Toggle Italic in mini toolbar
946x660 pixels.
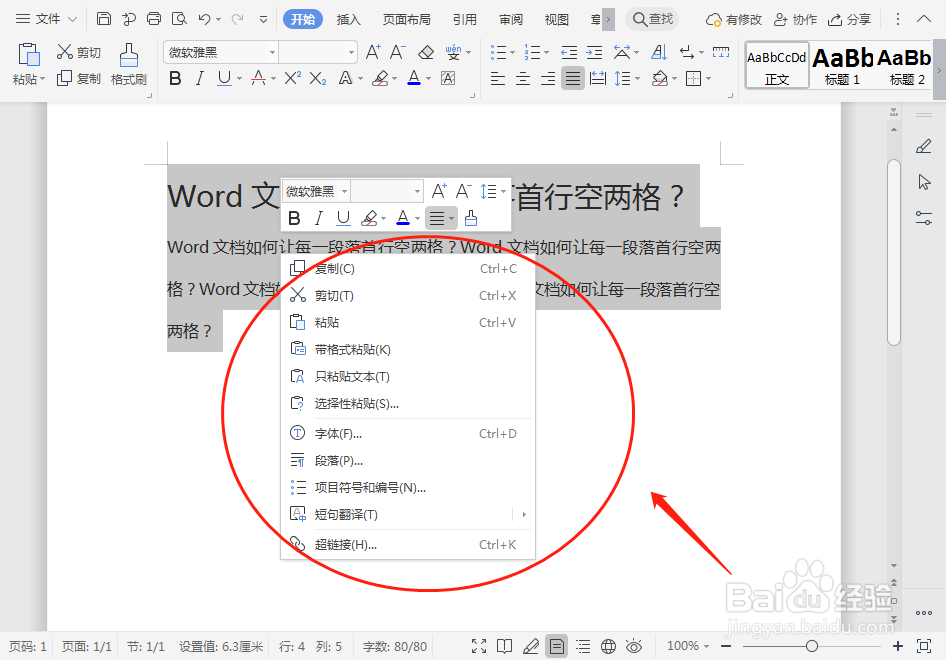coord(319,218)
